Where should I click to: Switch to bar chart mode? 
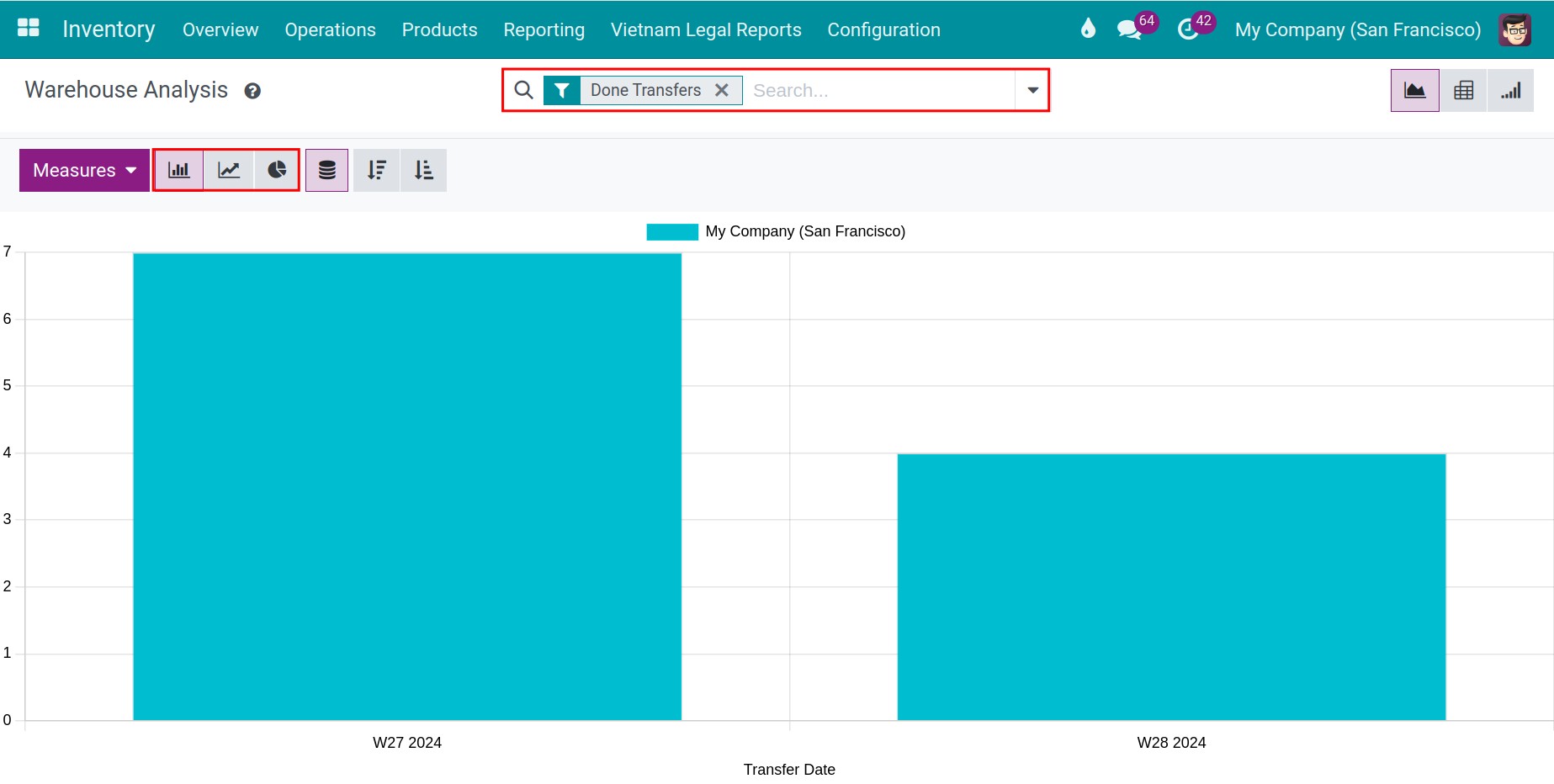coord(179,170)
